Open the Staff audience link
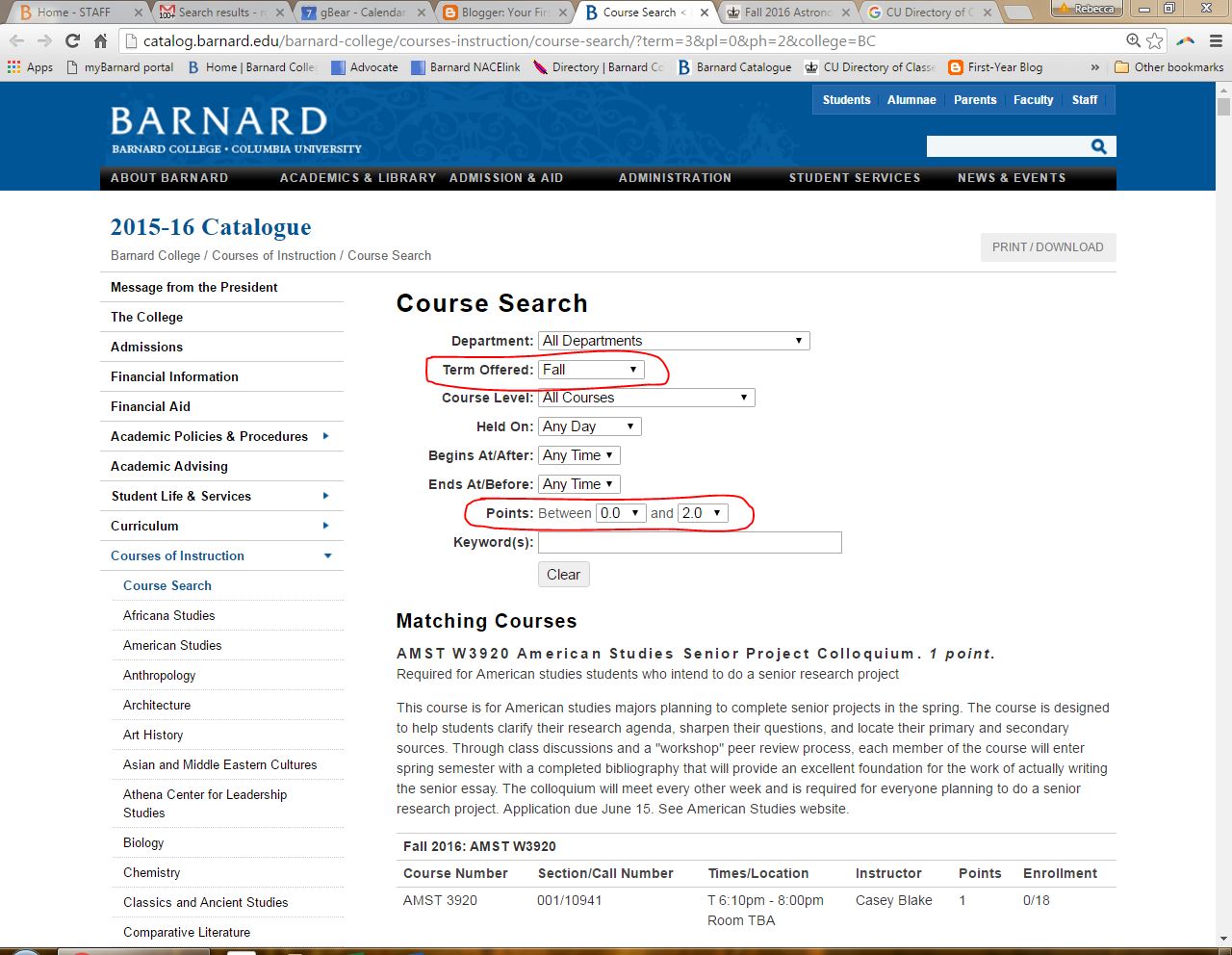This screenshot has height=955, width=1232. [x=1085, y=100]
